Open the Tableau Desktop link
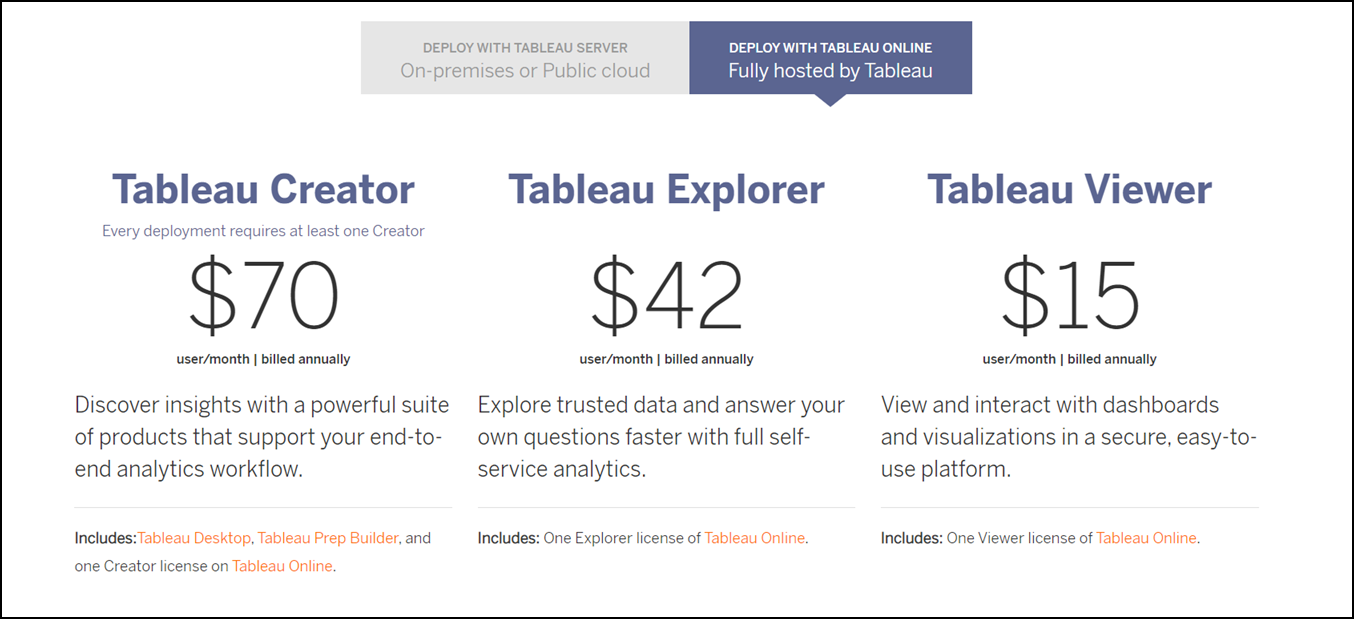This screenshot has width=1354, height=619. pos(194,538)
